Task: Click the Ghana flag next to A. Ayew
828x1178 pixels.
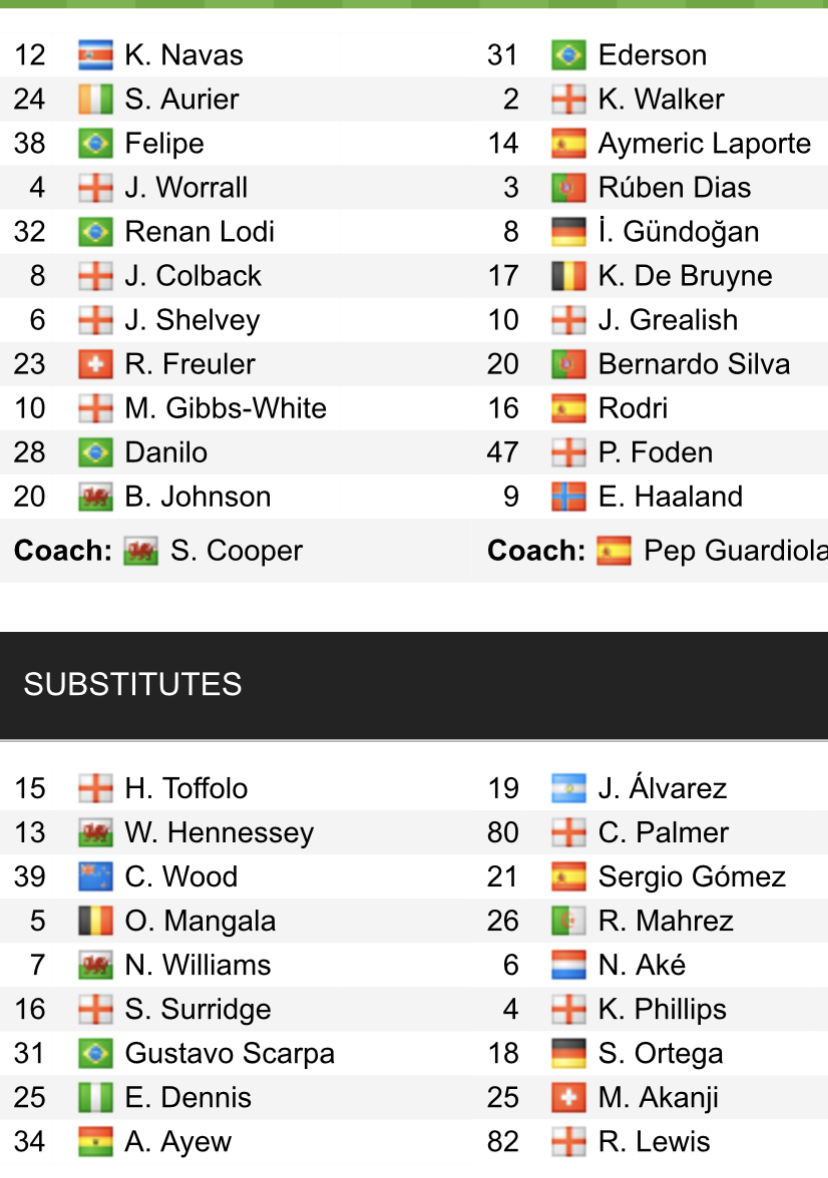Action: (x=96, y=1142)
